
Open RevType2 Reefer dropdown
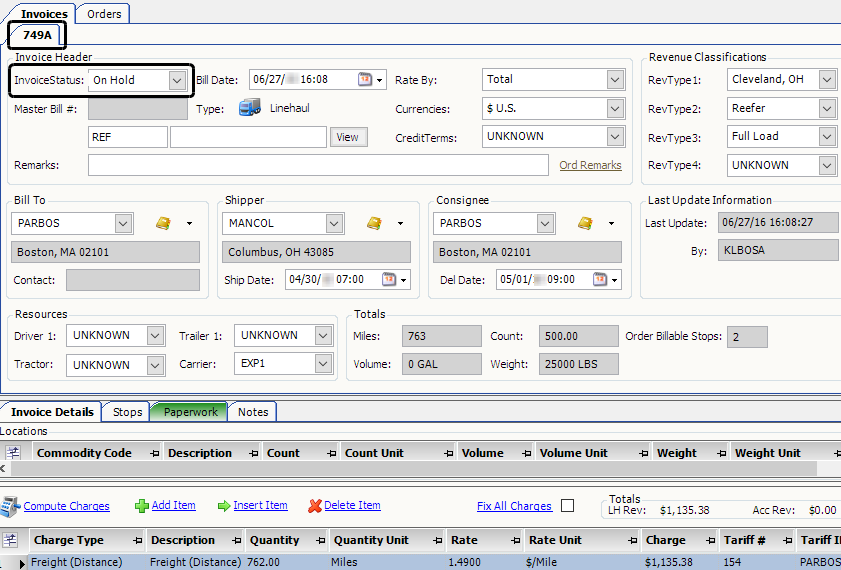click(827, 109)
